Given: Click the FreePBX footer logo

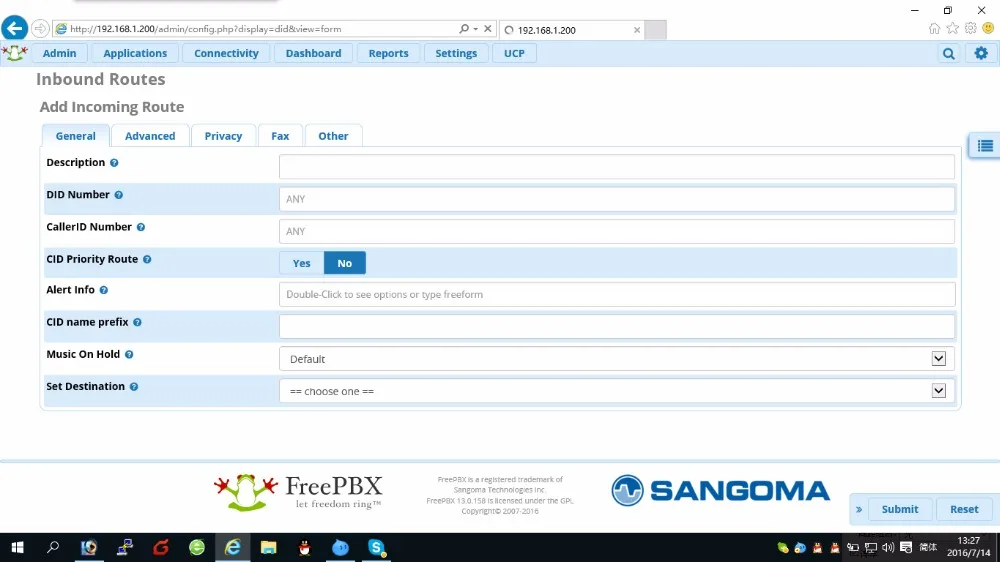Looking at the screenshot, I should pyautogui.click(x=298, y=492).
